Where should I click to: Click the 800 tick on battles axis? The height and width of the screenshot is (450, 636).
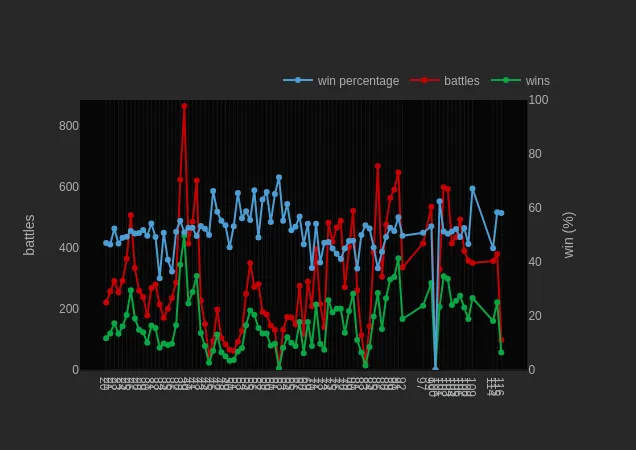click(x=69, y=126)
